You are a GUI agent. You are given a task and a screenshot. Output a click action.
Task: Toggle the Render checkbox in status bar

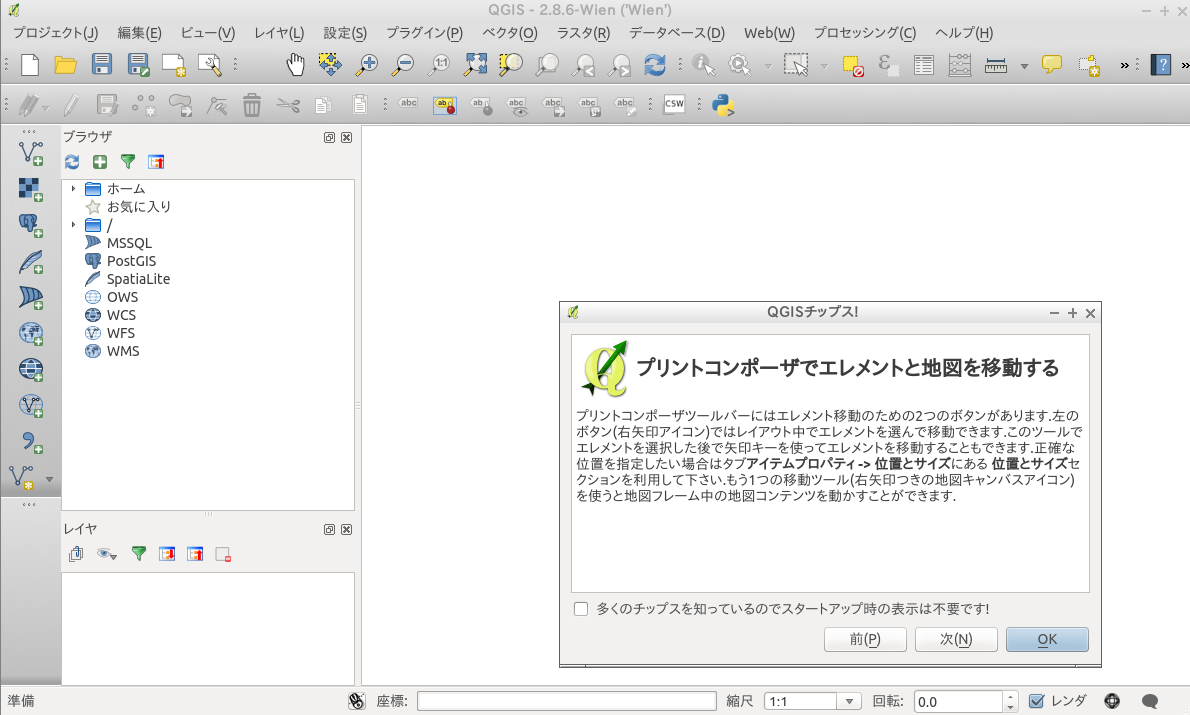pos(1037,701)
